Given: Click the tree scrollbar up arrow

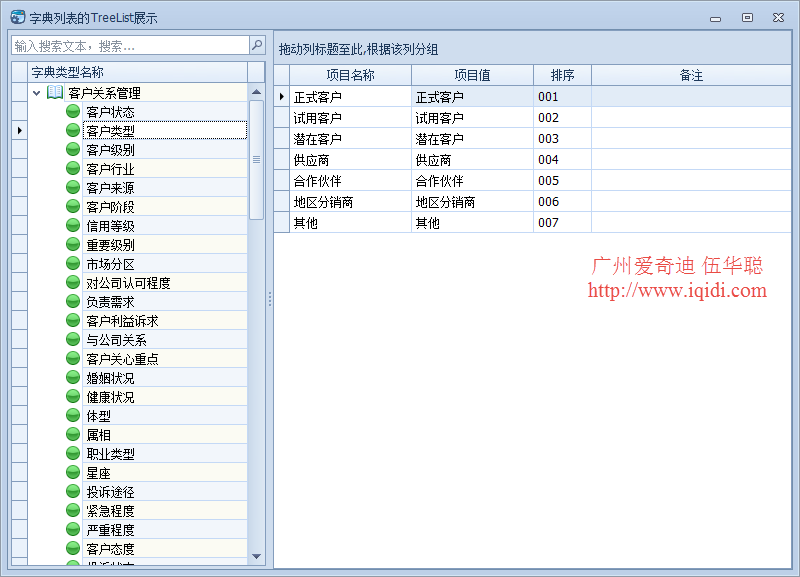Looking at the screenshot, I should [257, 92].
